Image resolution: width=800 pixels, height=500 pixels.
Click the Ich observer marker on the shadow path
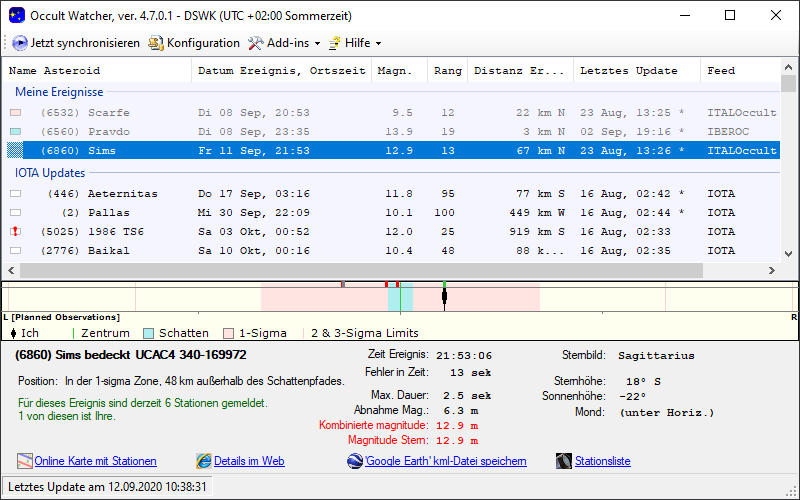tap(444, 296)
